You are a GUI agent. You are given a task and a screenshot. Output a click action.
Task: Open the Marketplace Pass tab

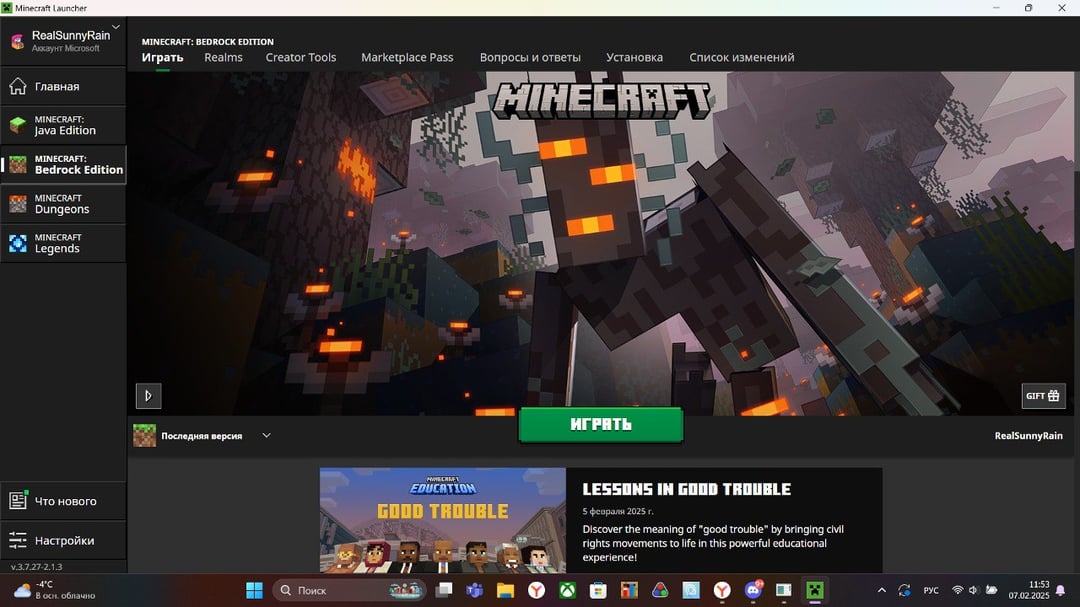407,57
